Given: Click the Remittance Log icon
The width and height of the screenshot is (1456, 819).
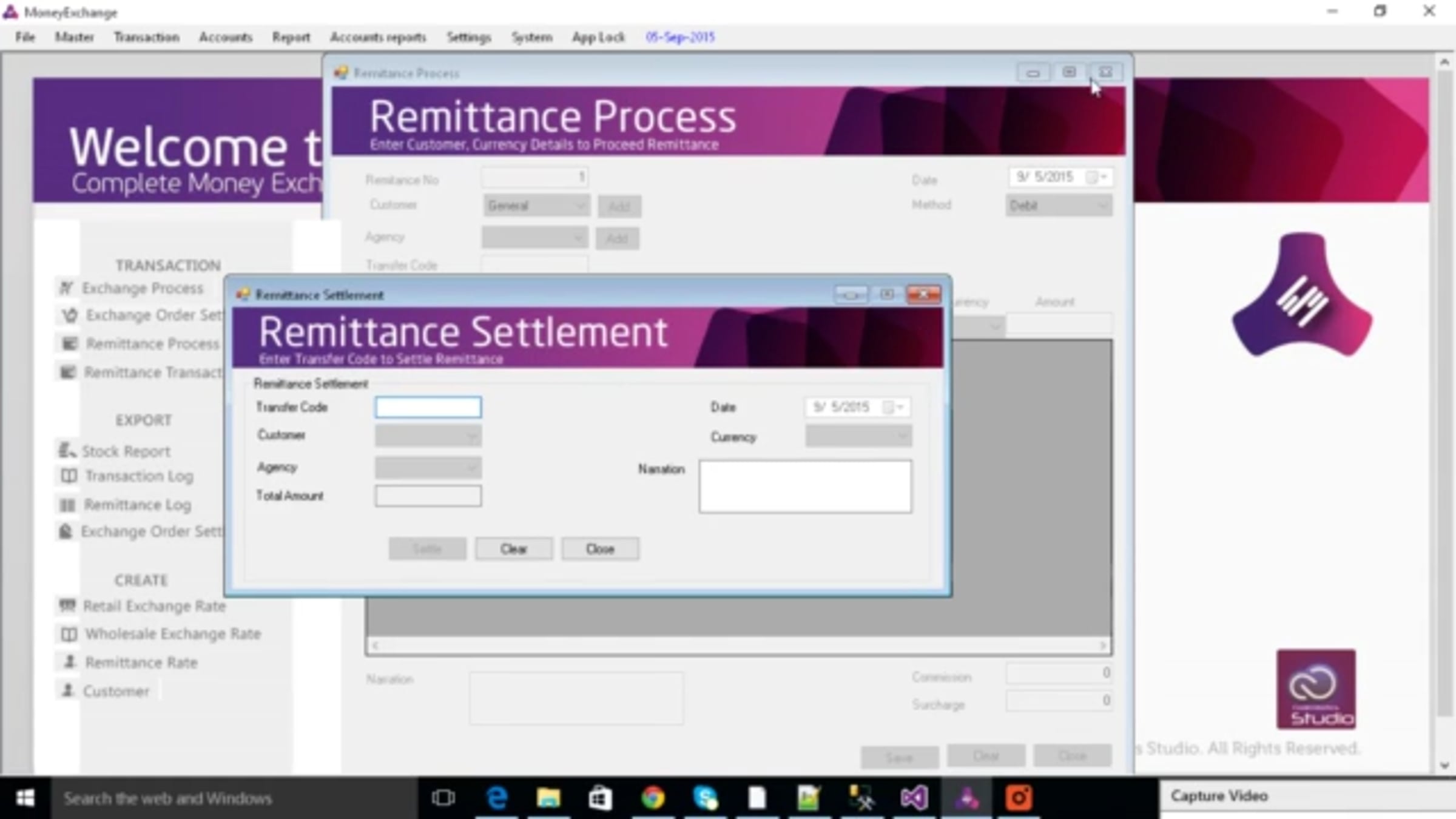Looking at the screenshot, I should [67, 505].
